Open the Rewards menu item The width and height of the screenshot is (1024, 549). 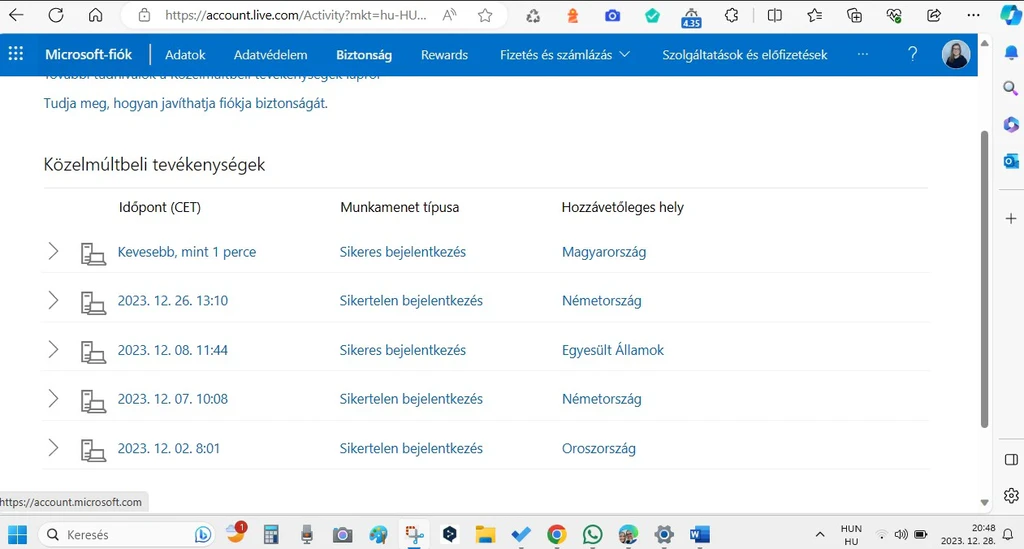pos(444,55)
